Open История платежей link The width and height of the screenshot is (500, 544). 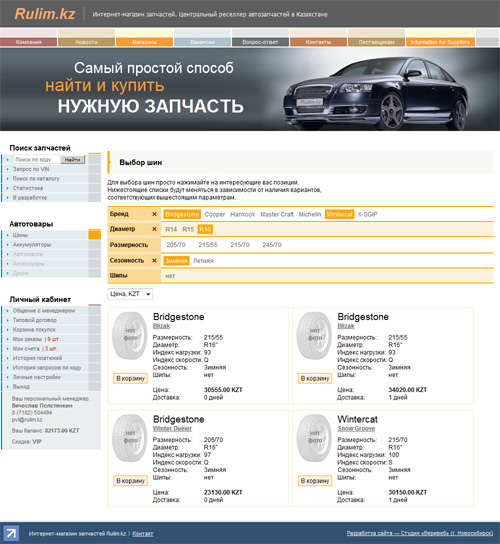37,358
